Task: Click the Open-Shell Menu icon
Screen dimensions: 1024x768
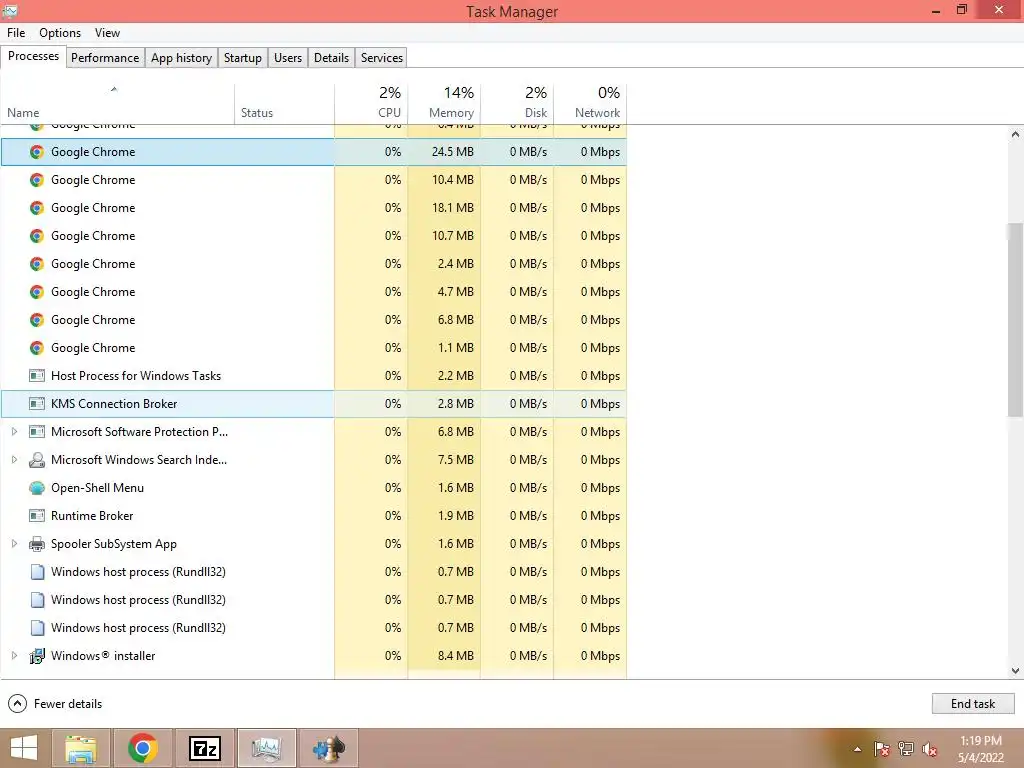Action: (37, 488)
